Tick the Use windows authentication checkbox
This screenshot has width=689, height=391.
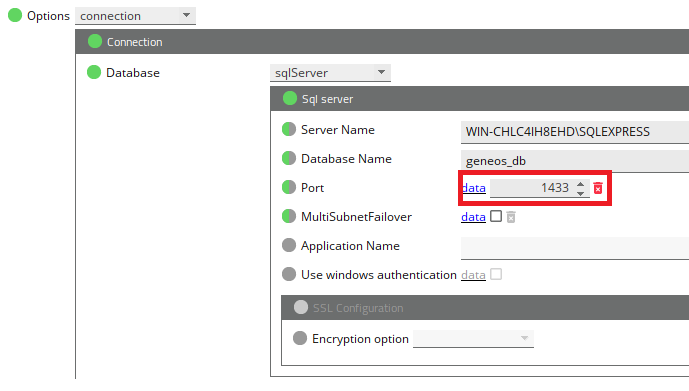[496, 274]
